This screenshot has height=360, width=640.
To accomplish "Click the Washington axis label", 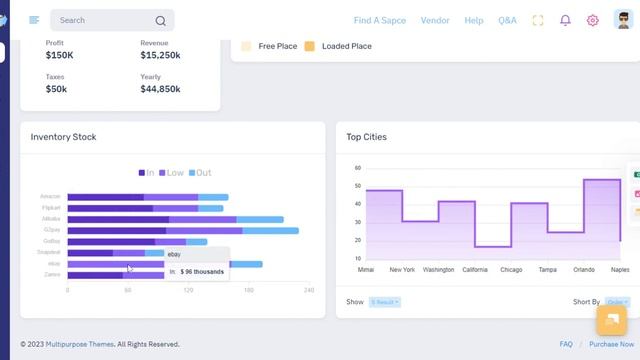I will [x=438, y=270].
